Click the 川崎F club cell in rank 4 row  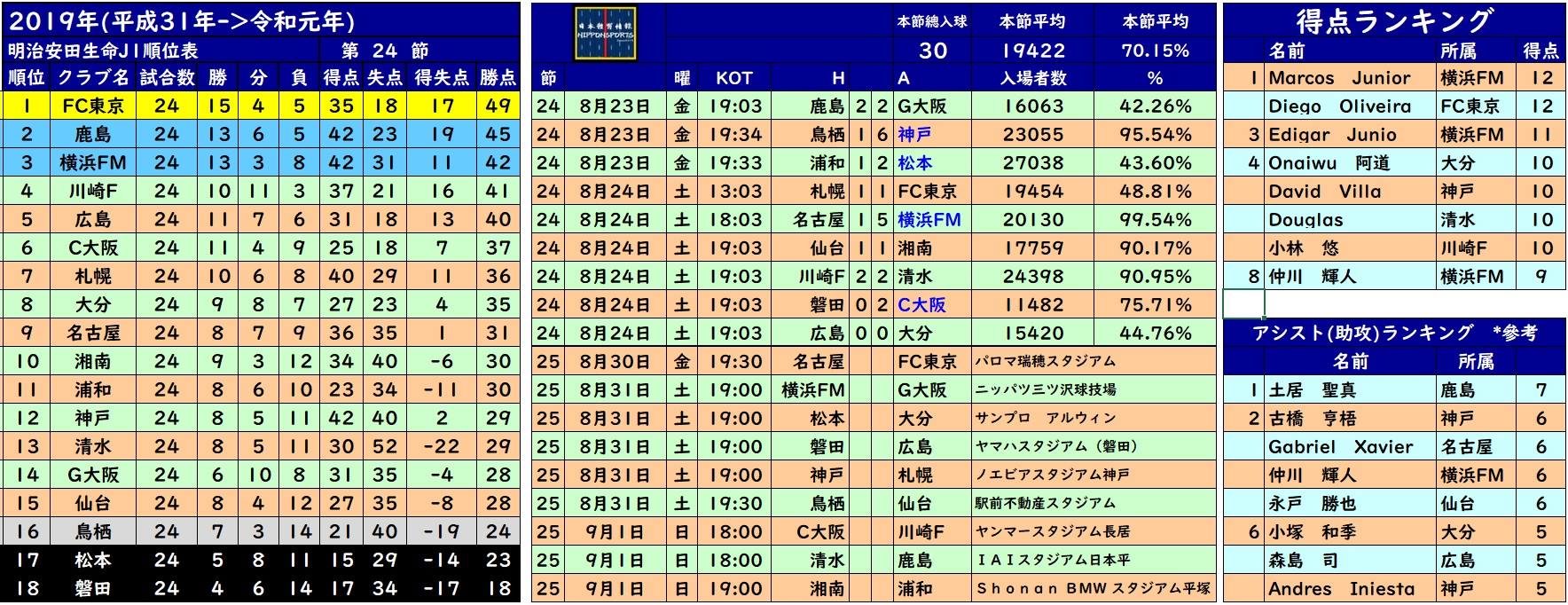[x=93, y=192]
